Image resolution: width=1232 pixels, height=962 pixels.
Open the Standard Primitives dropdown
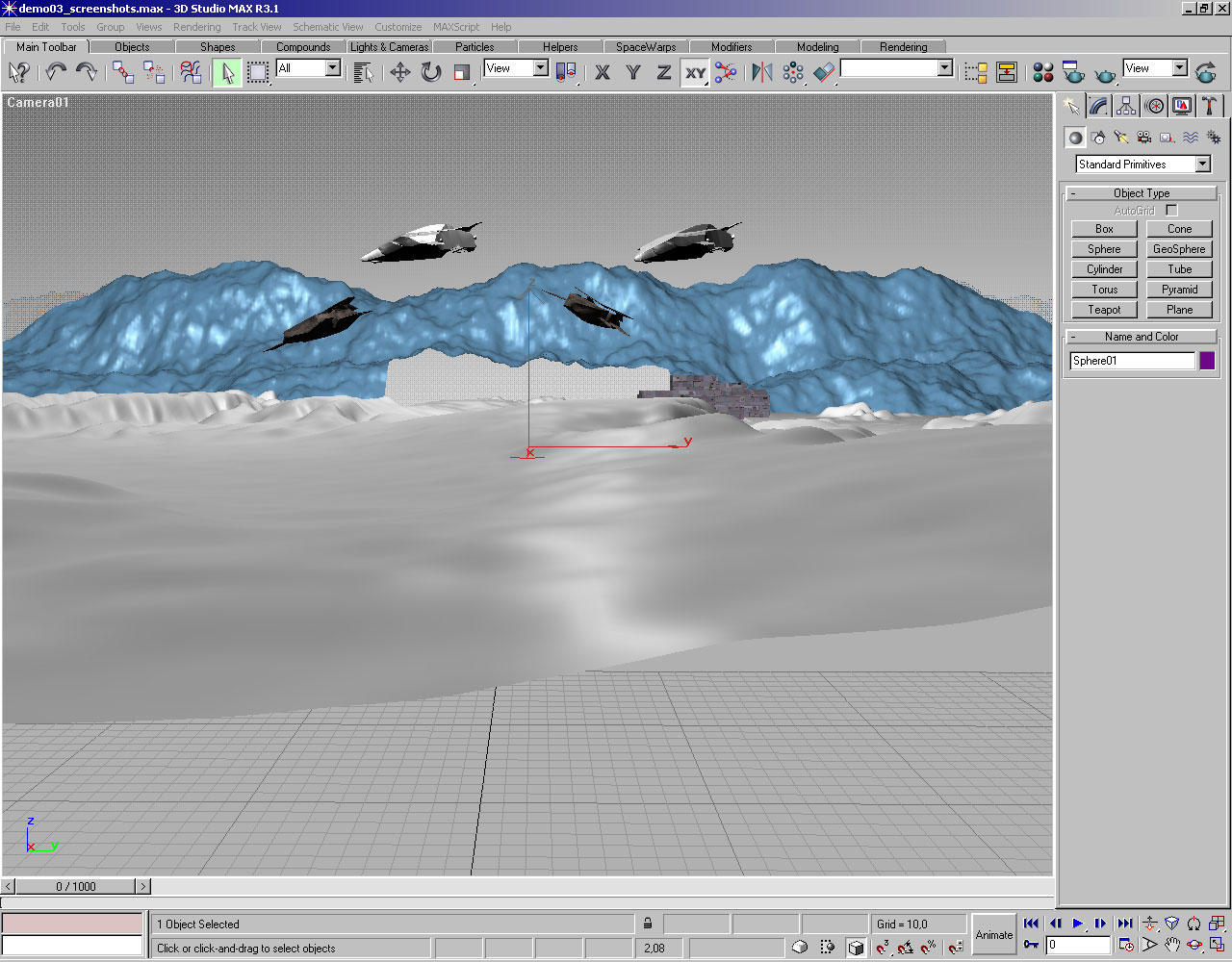1202,165
